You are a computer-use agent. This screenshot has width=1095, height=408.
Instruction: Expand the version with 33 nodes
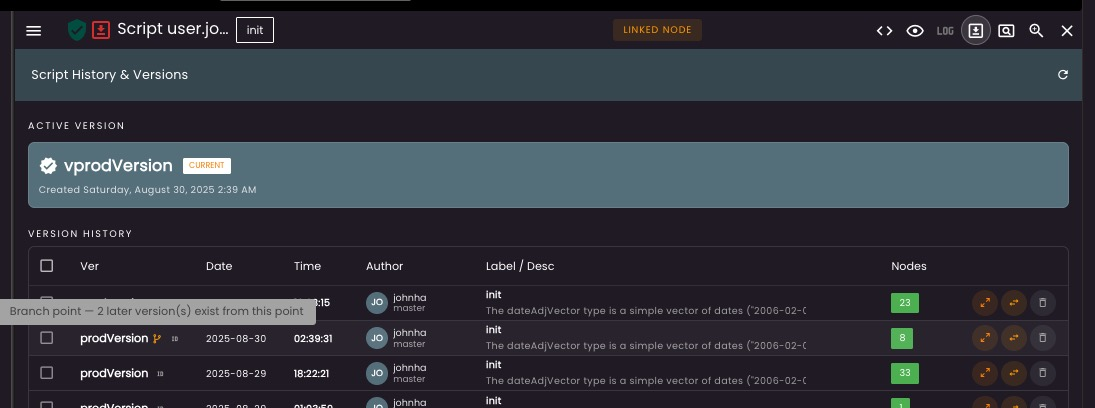985,373
